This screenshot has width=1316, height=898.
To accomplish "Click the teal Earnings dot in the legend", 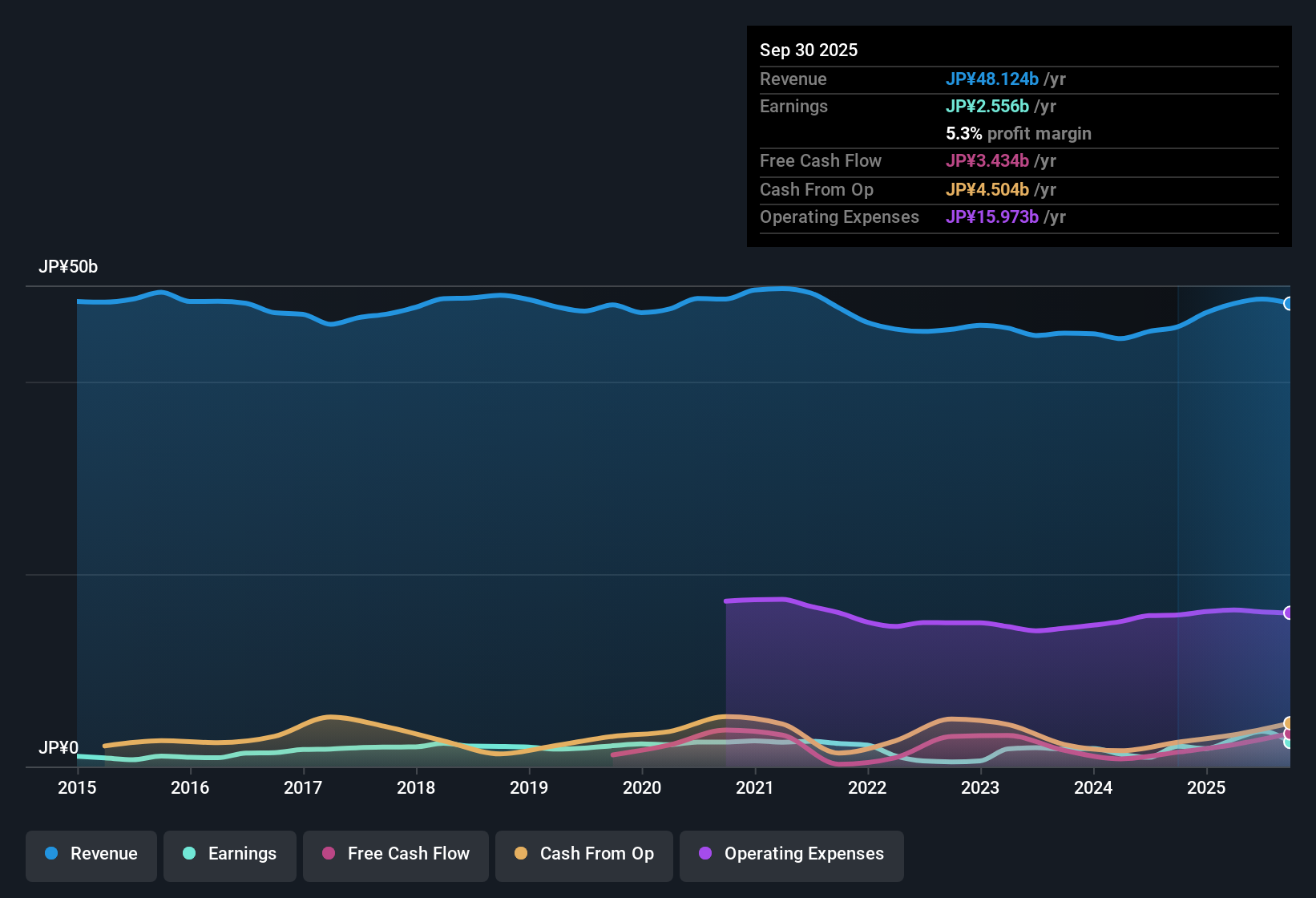I will [x=189, y=854].
